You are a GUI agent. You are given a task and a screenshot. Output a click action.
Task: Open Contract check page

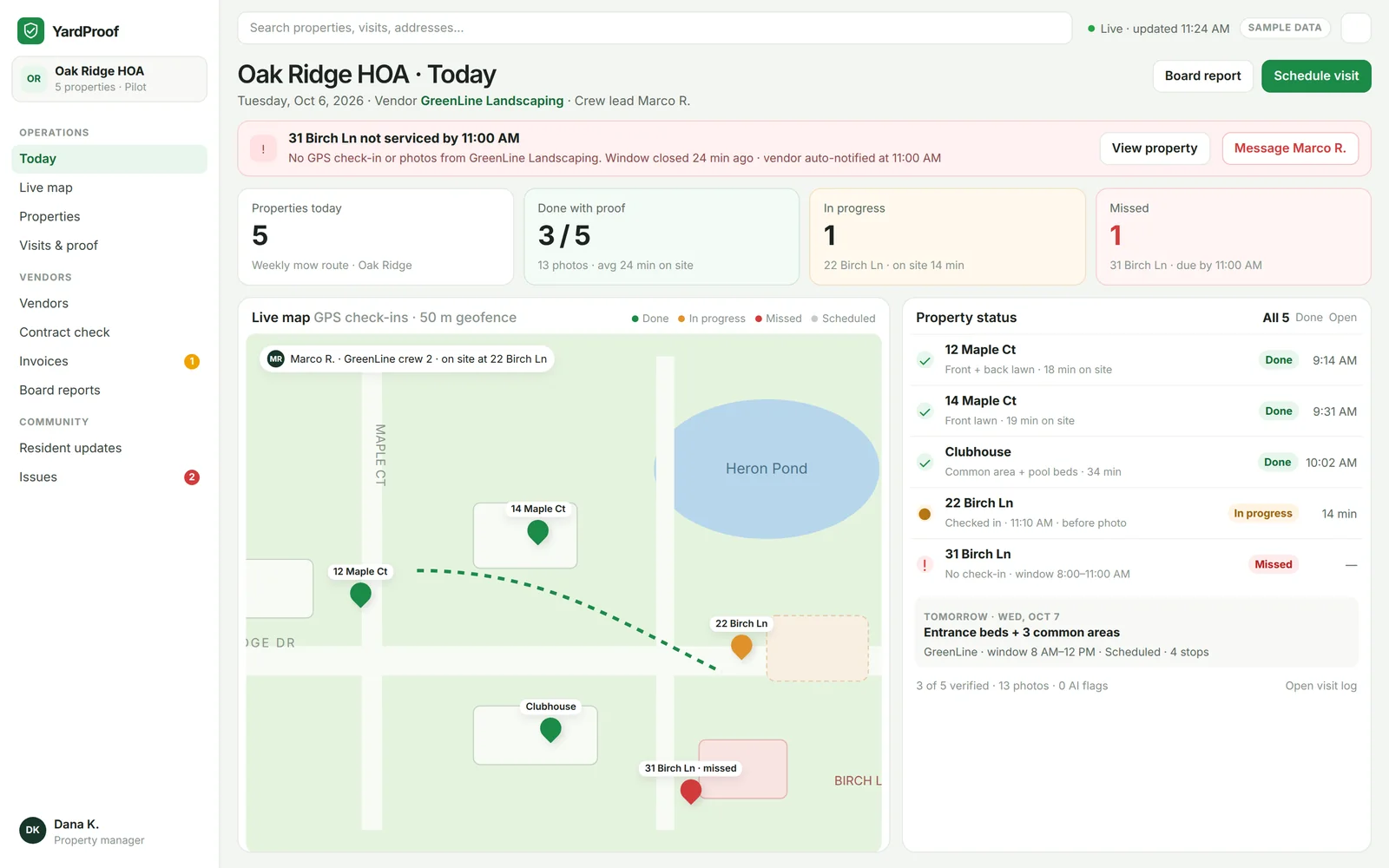tap(109, 332)
